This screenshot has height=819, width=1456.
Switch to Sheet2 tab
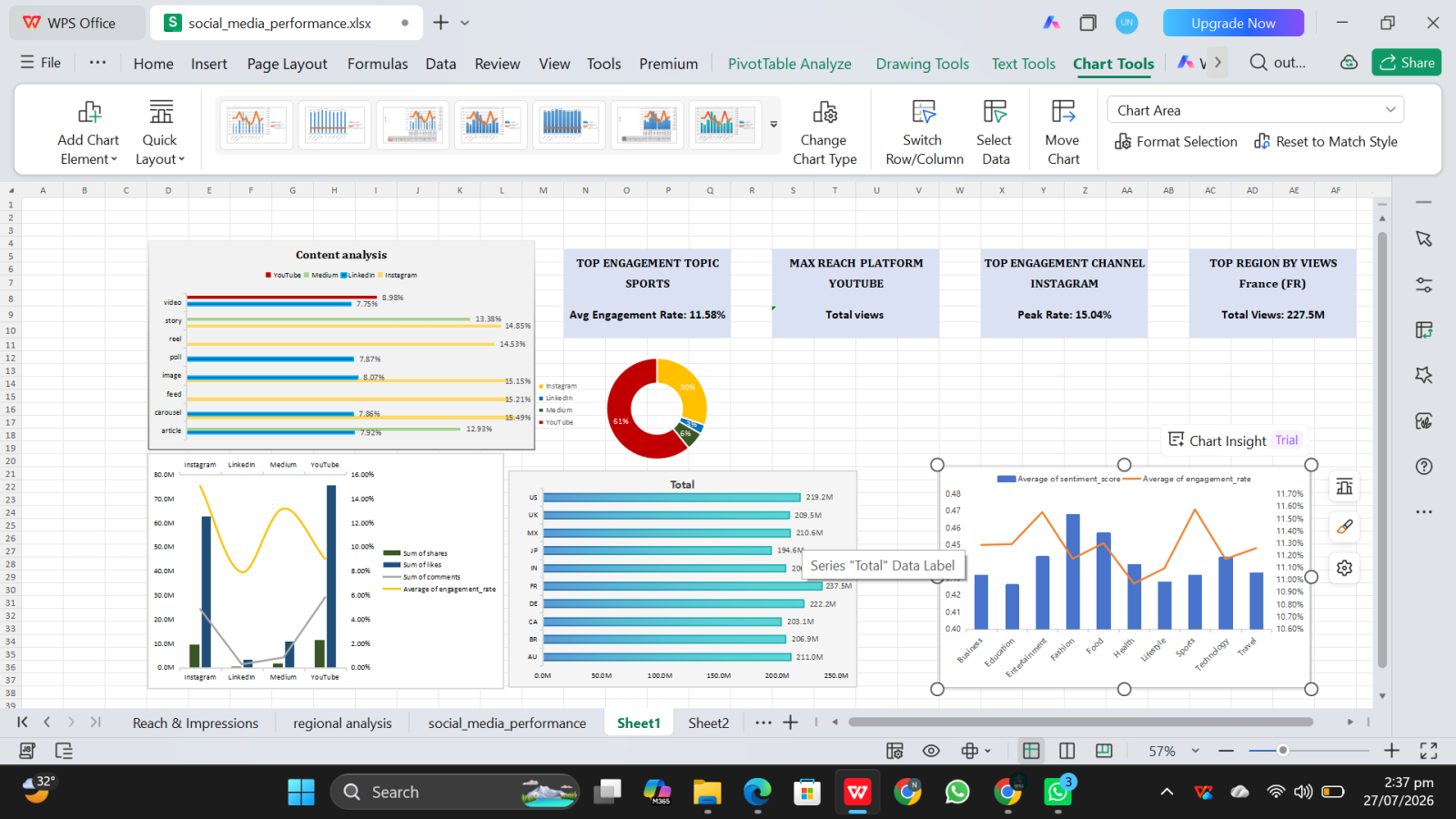(x=708, y=723)
